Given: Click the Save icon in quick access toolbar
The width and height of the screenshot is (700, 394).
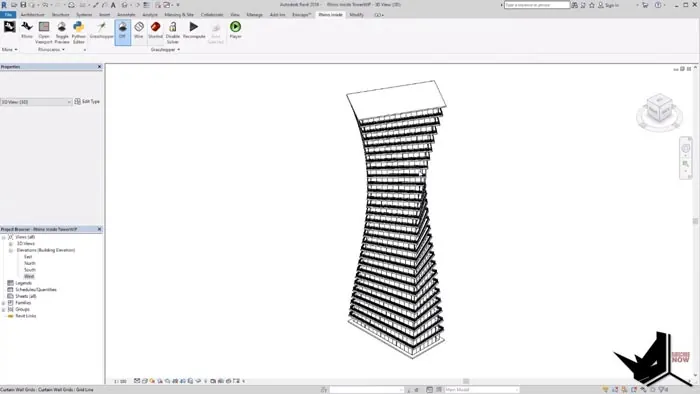Looking at the screenshot, I should [23, 5].
